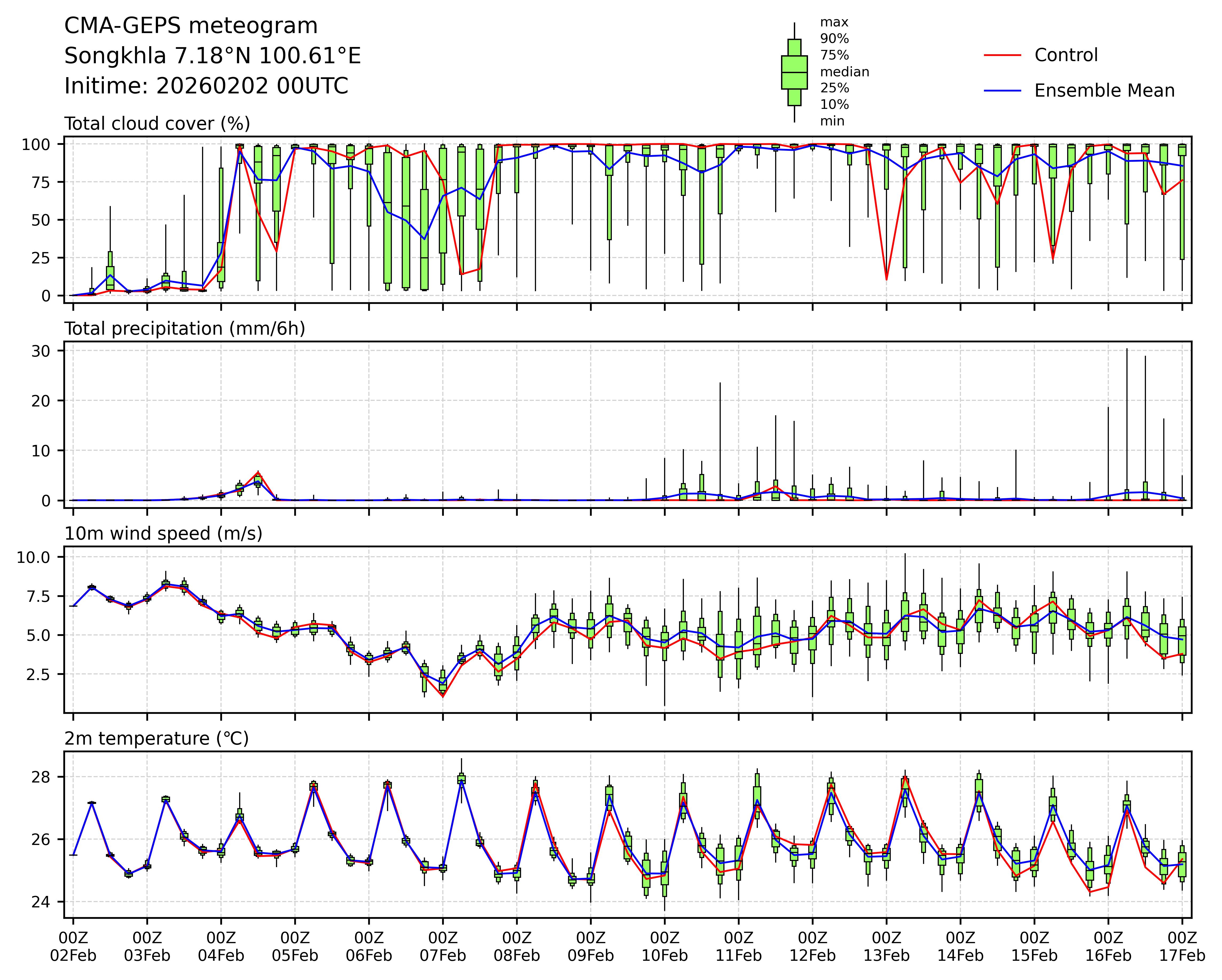Click the red Control legend line
This screenshot has width=1222, height=980.
(x=1002, y=56)
